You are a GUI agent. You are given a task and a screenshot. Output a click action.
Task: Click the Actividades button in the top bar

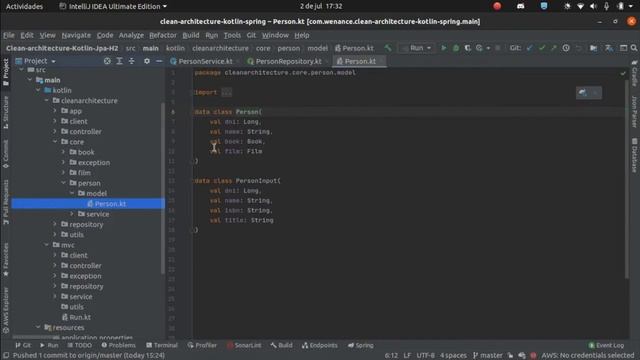24,7
